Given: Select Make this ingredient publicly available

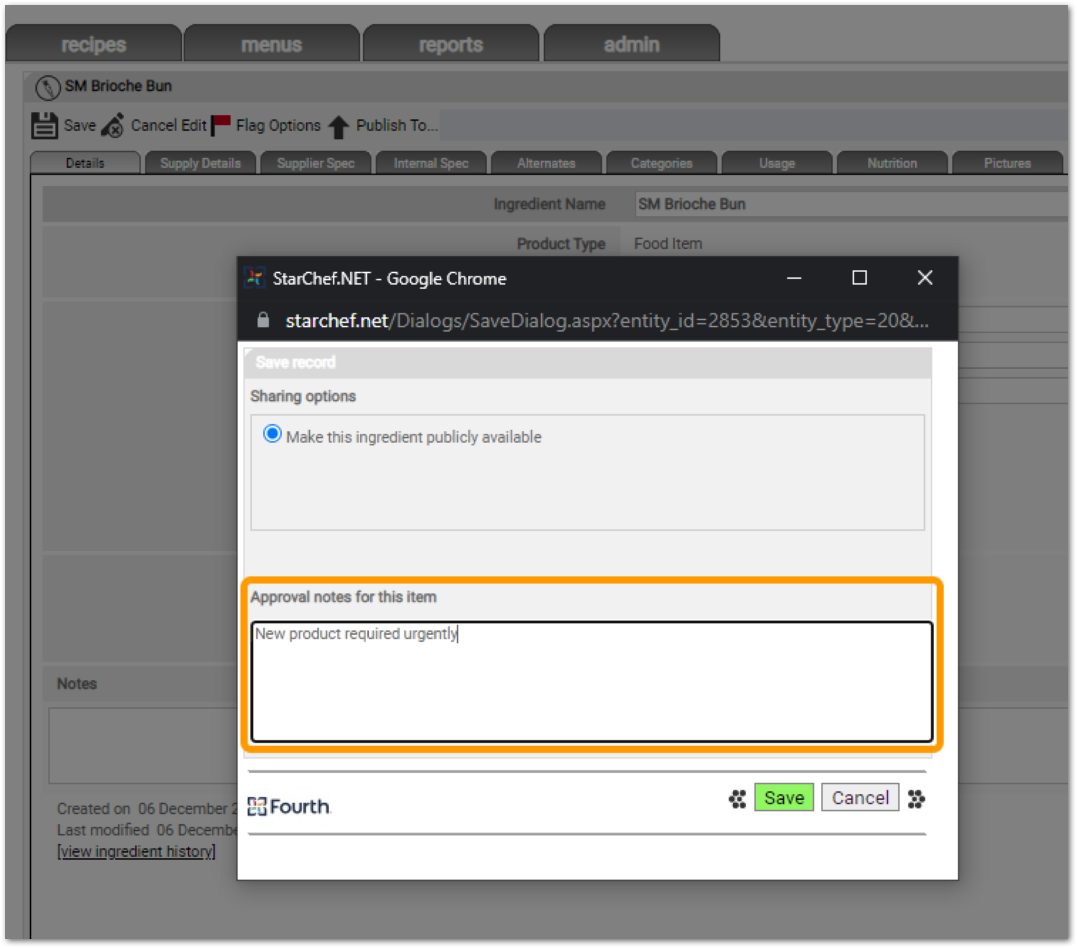Looking at the screenshot, I should coord(273,434).
